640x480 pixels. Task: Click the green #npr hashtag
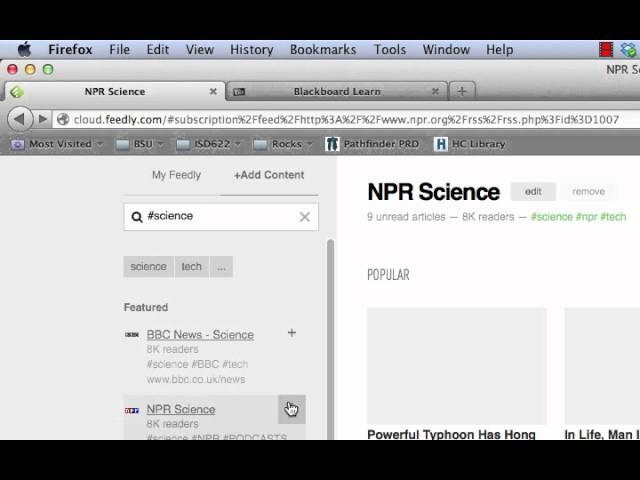click(586, 217)
